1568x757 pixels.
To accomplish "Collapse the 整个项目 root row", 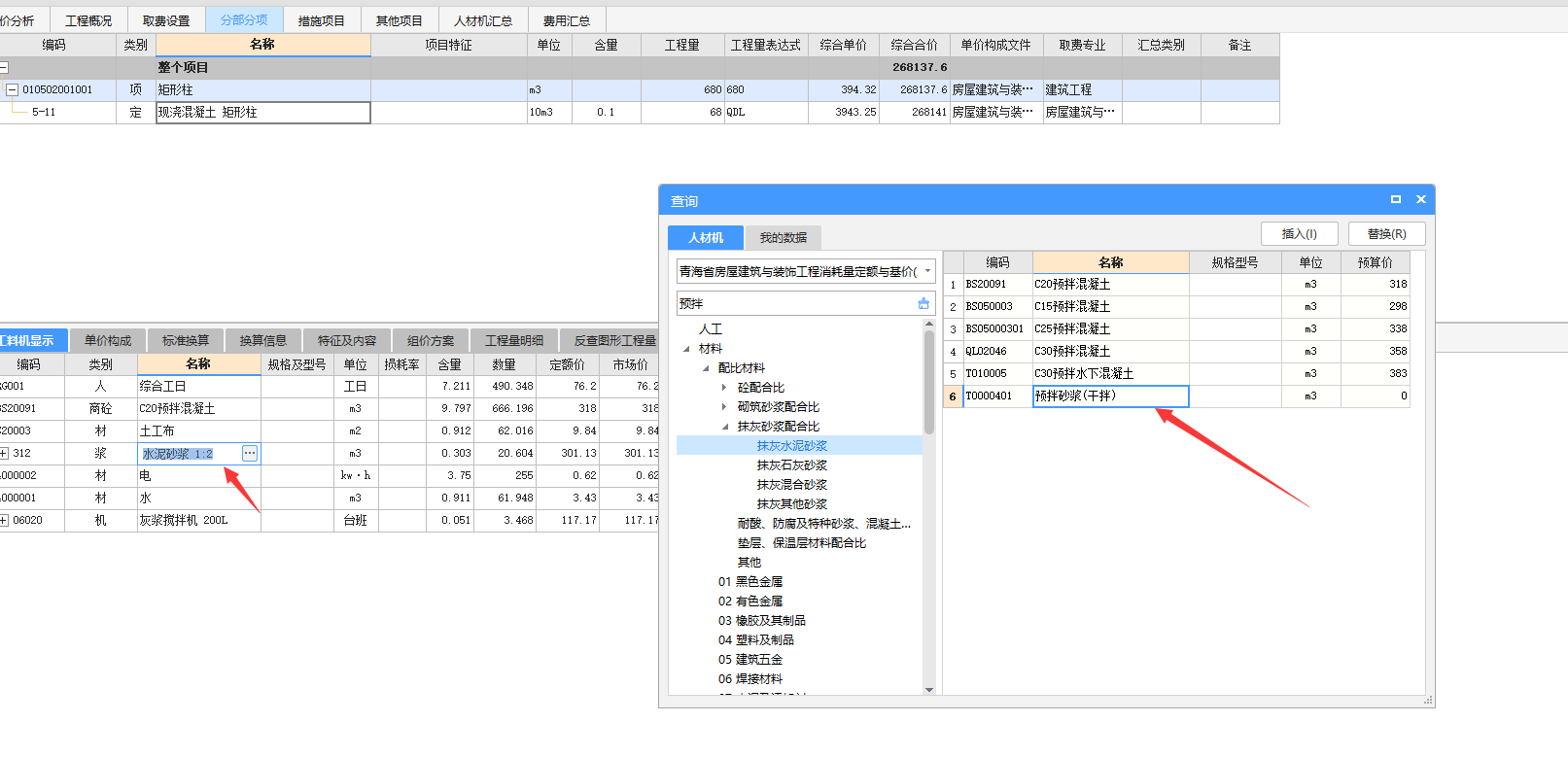I will coord(4,68).
